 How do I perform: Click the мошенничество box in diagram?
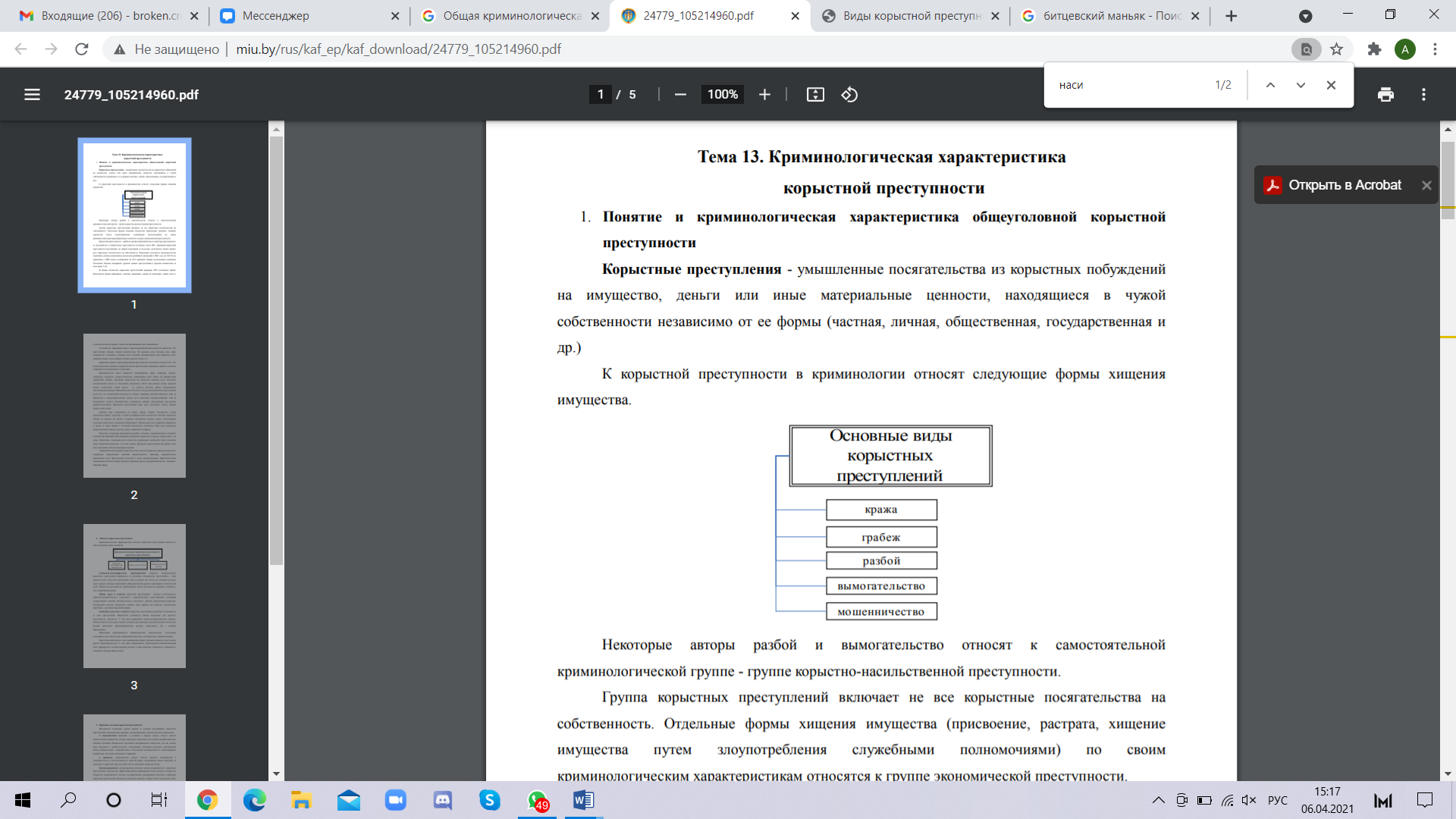[x=881, y=611]
